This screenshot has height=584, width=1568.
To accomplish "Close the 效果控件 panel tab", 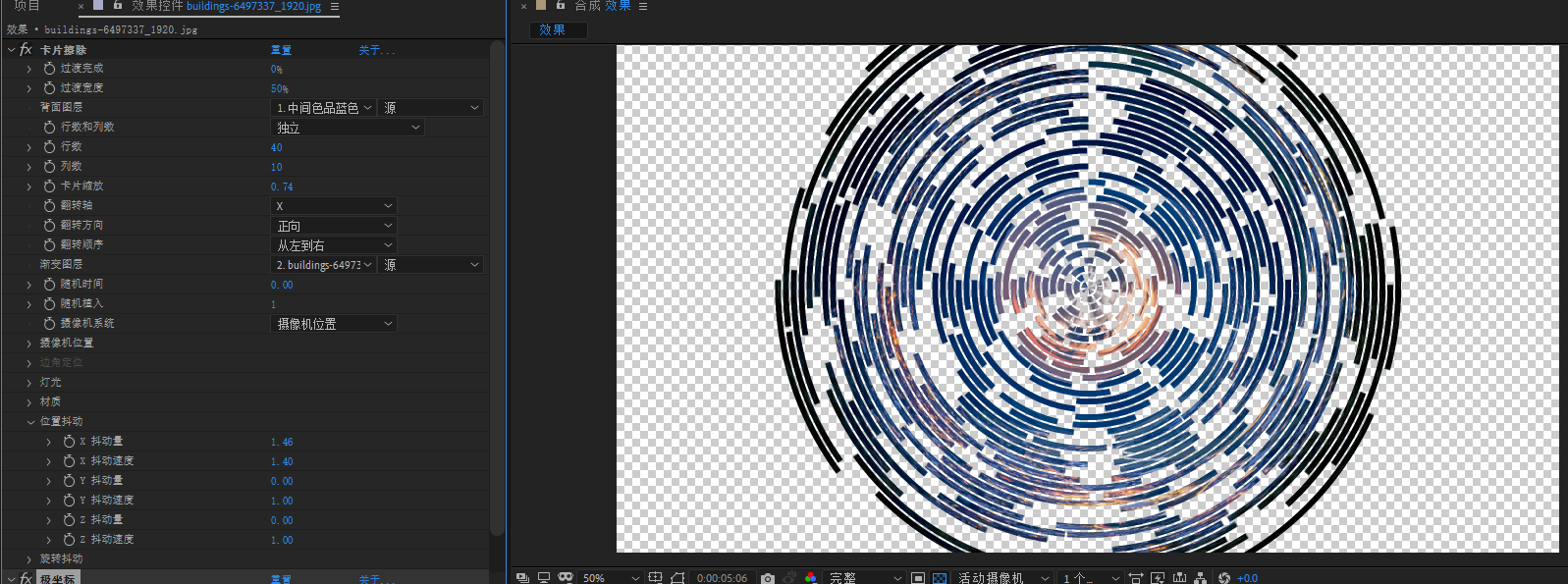I will (x=81, y=7).
